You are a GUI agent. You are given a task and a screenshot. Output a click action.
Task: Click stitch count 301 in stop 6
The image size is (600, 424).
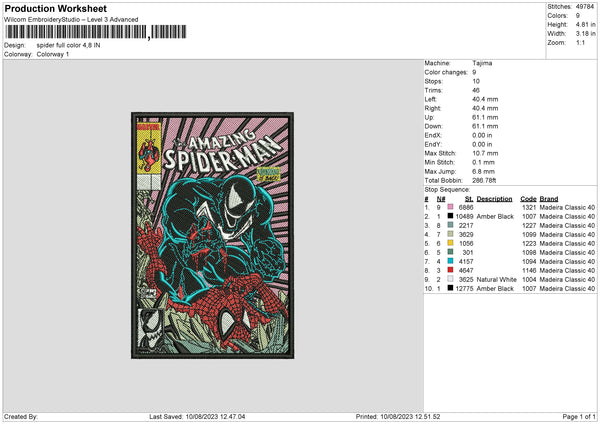point(468,253)
